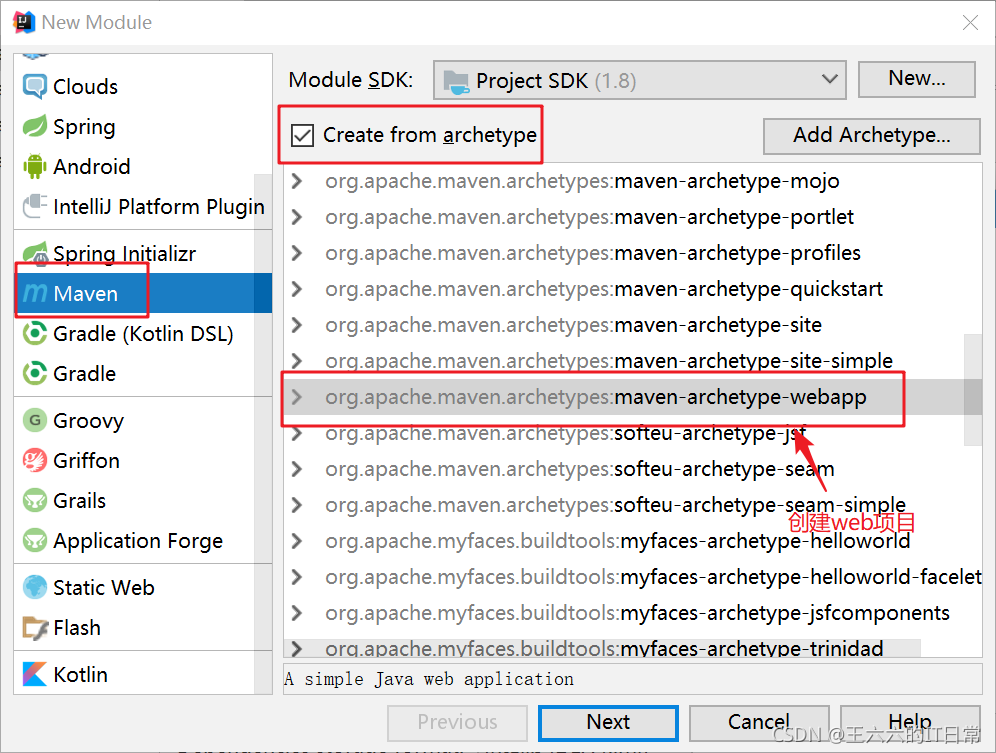Click the Next button
This screenshot has height=753, width=996.
click(608, 722)
